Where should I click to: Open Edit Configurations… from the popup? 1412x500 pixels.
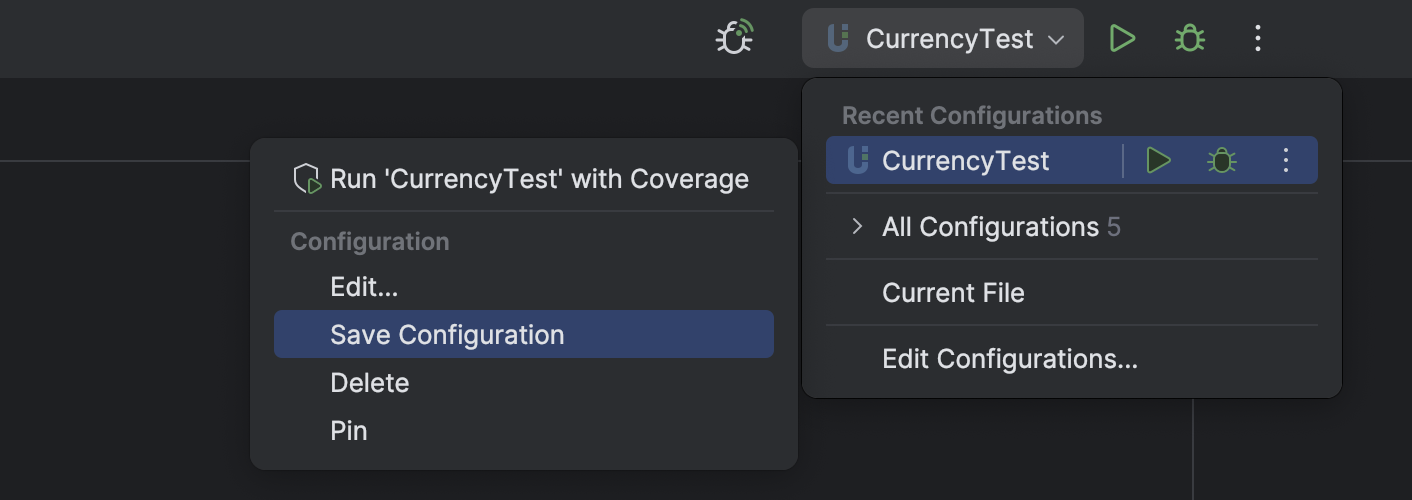click(x=1009, y=359)
